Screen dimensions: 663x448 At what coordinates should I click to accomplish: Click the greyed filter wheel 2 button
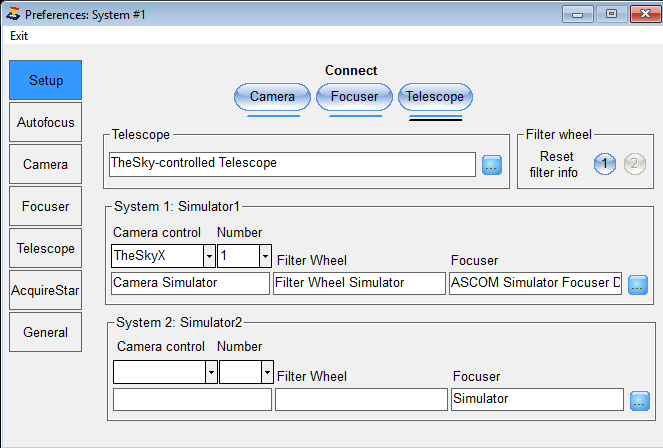(635, 164)
